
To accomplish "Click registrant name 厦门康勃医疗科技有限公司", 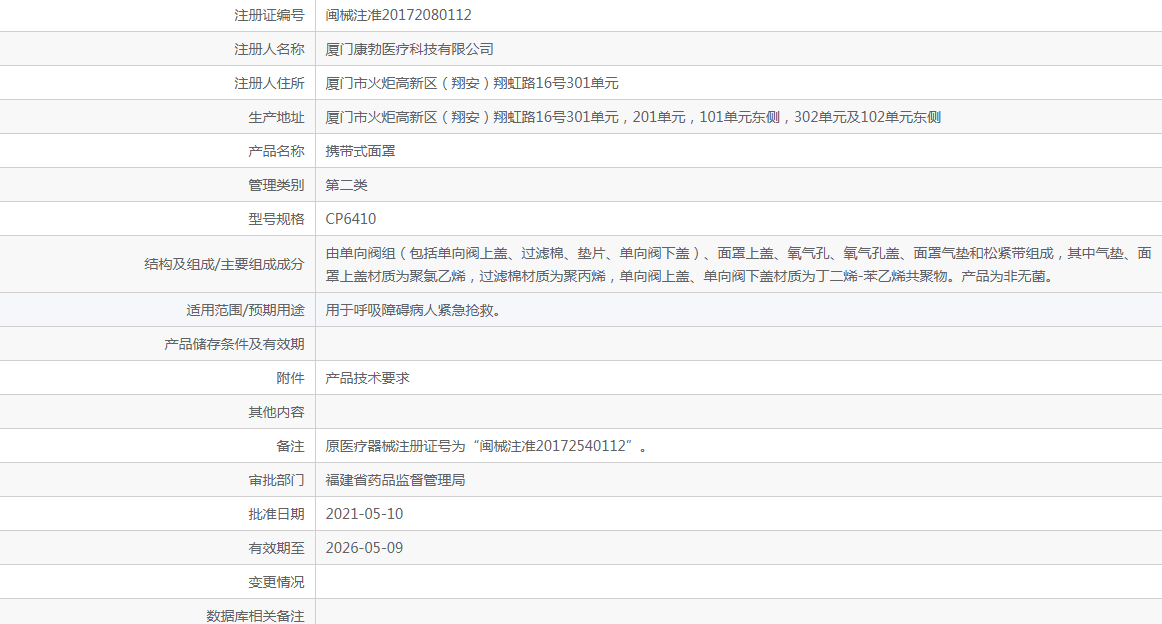I will (409, 49).
